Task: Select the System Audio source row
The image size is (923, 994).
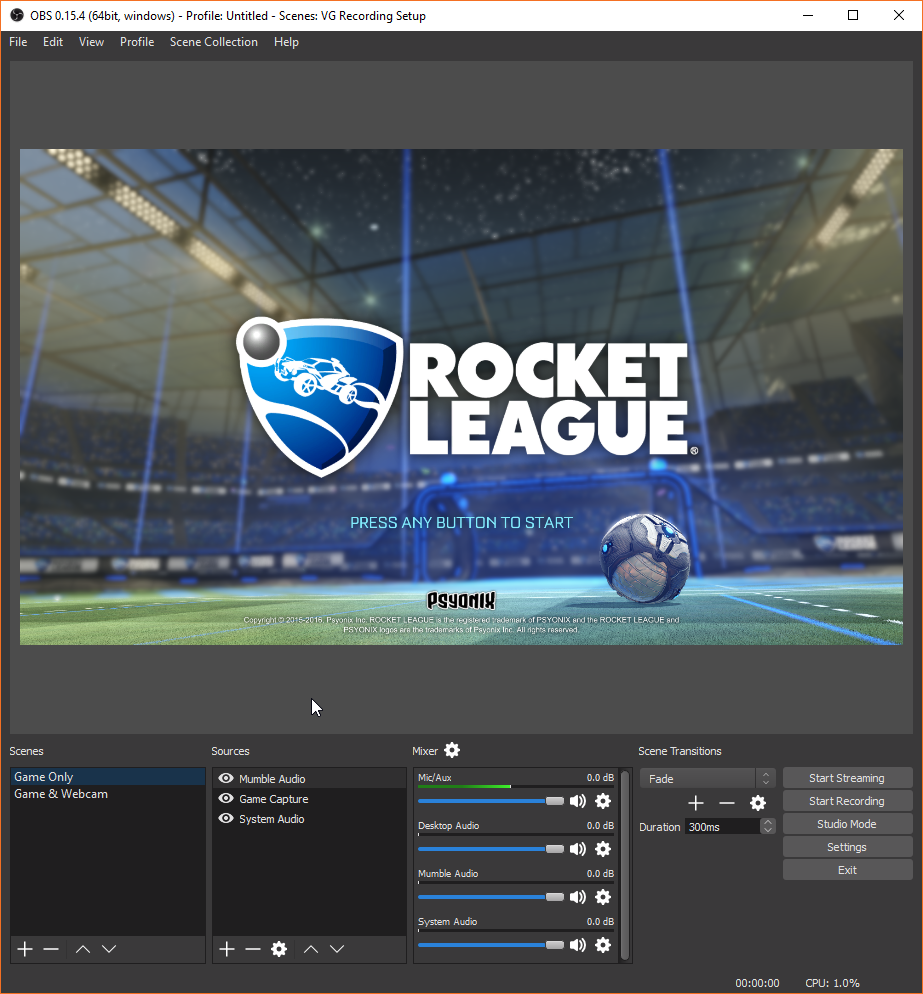Action: [x=309, y=819]
